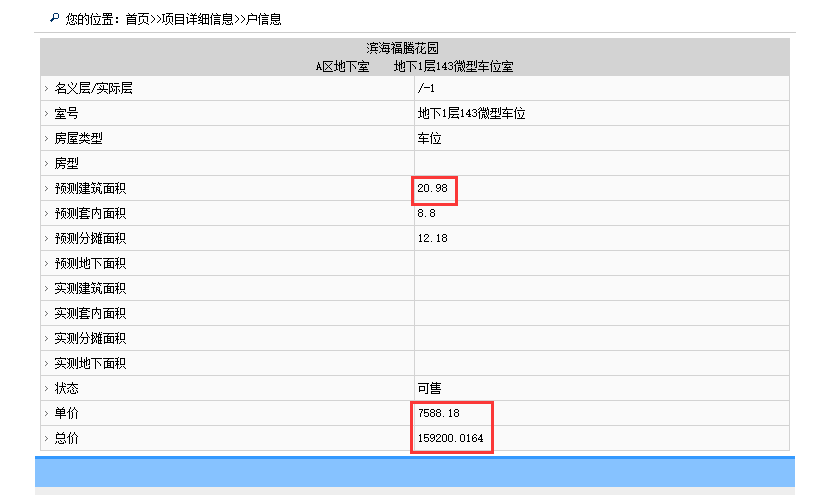
Task: Select the 房屋类型 label
Action: [79, 138]
